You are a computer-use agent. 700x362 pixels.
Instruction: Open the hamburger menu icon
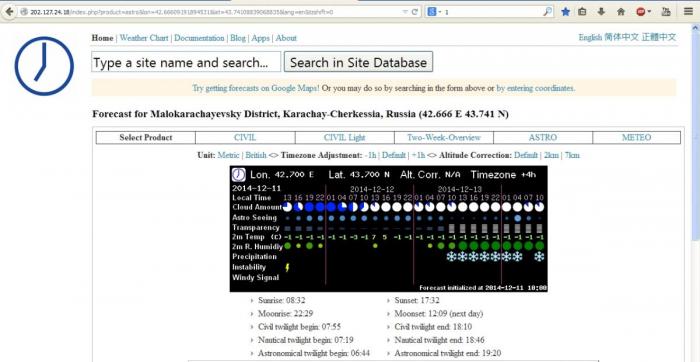tap(688, 12)
